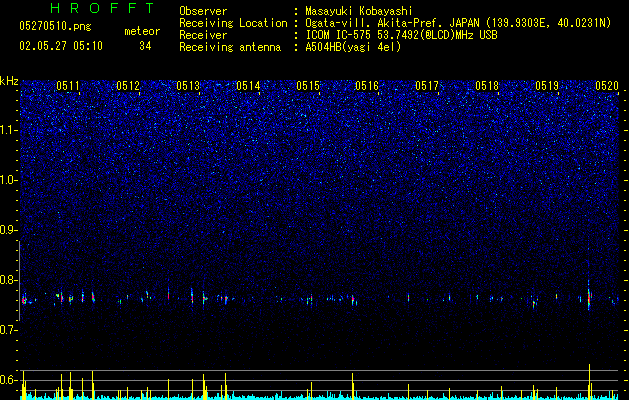Click the meteor label

(142, 31)
